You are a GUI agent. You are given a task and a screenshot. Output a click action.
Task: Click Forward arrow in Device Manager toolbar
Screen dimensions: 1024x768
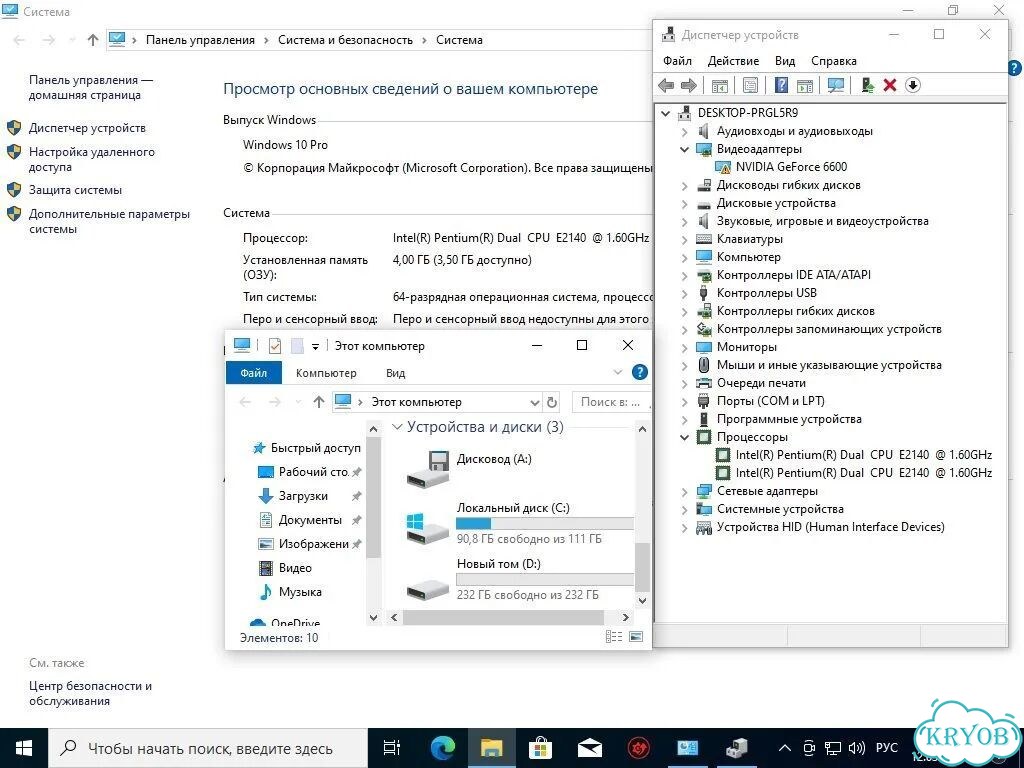689,86
